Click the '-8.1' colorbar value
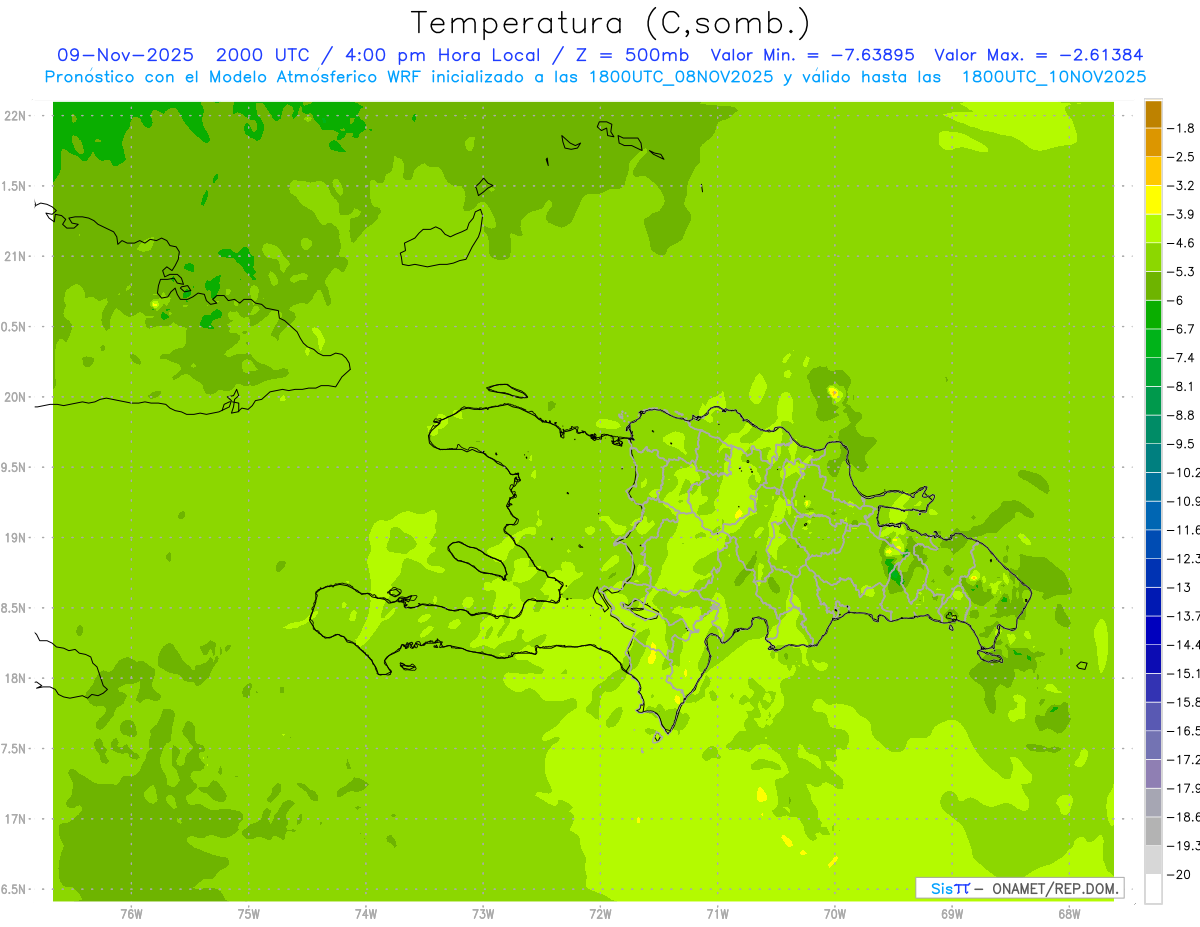 [1181, 387]
